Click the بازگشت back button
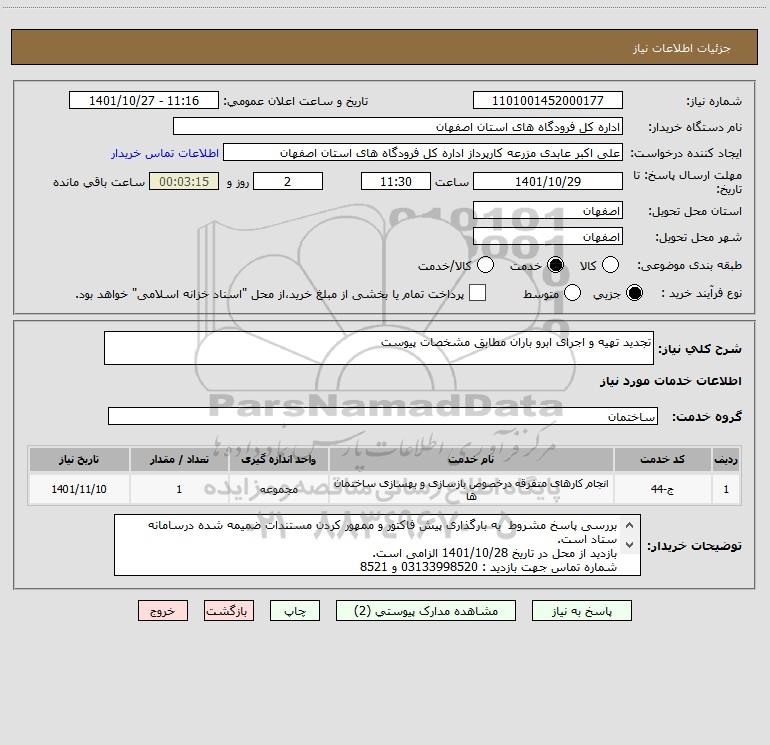 pyautogui.click(x=229, y=611)
